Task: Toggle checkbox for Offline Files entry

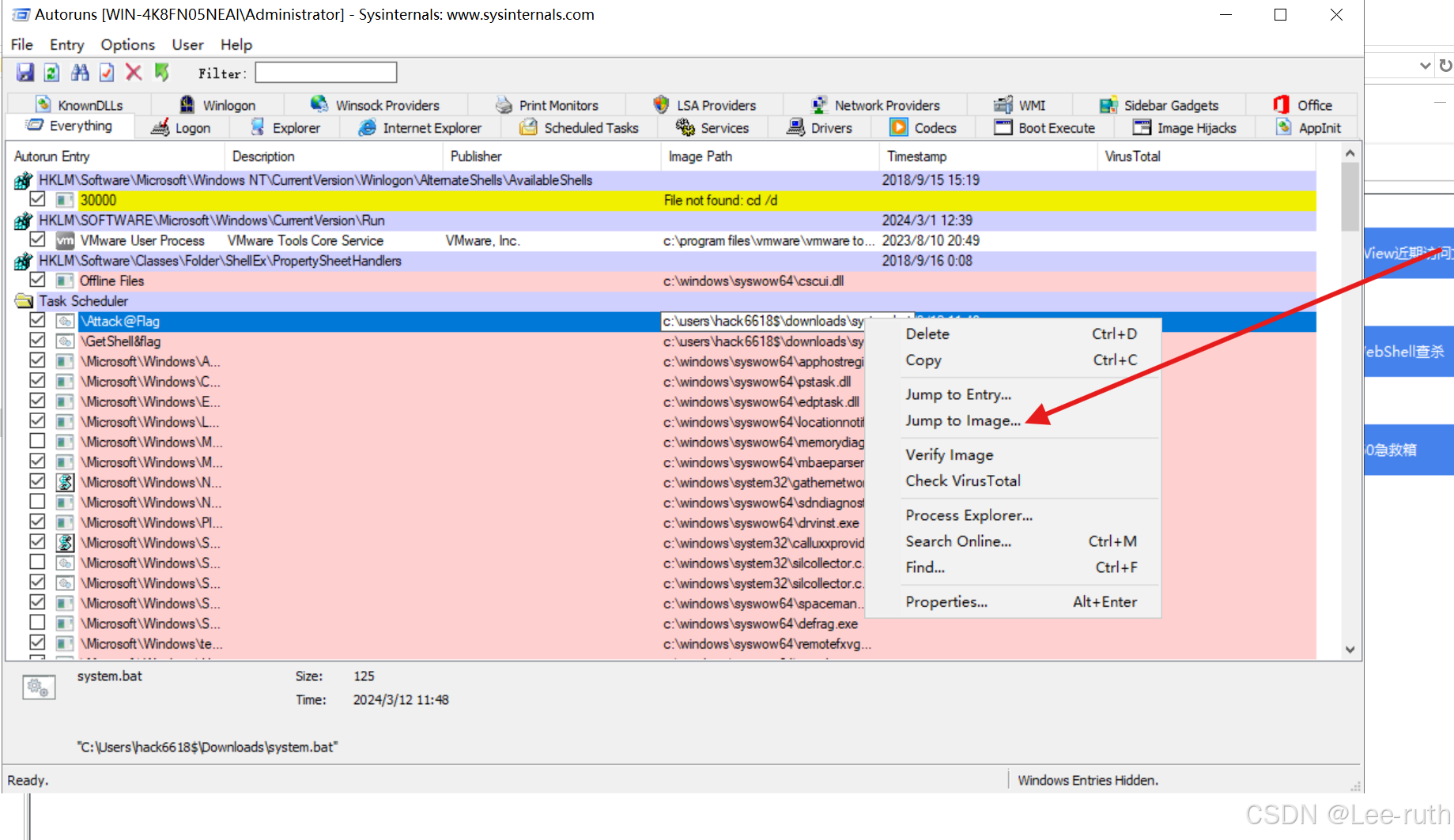Action: (x=37, y=280)
